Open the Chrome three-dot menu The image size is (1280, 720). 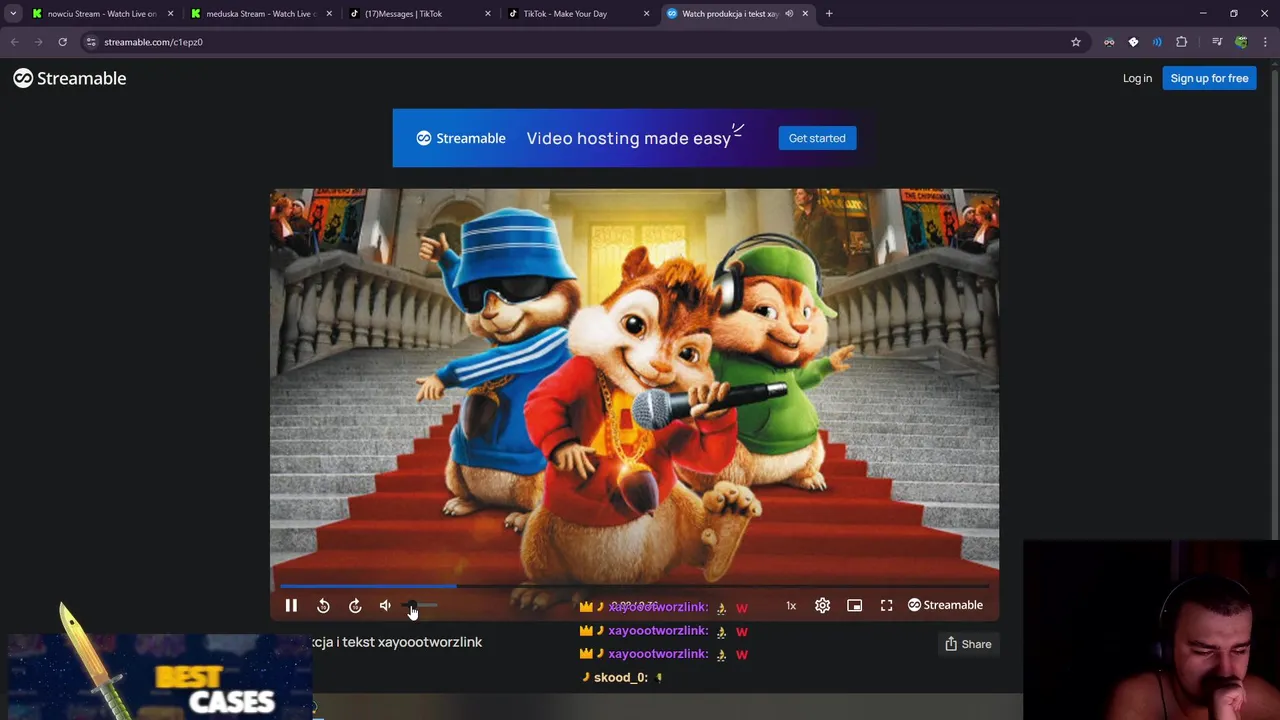click(1265, 42)
